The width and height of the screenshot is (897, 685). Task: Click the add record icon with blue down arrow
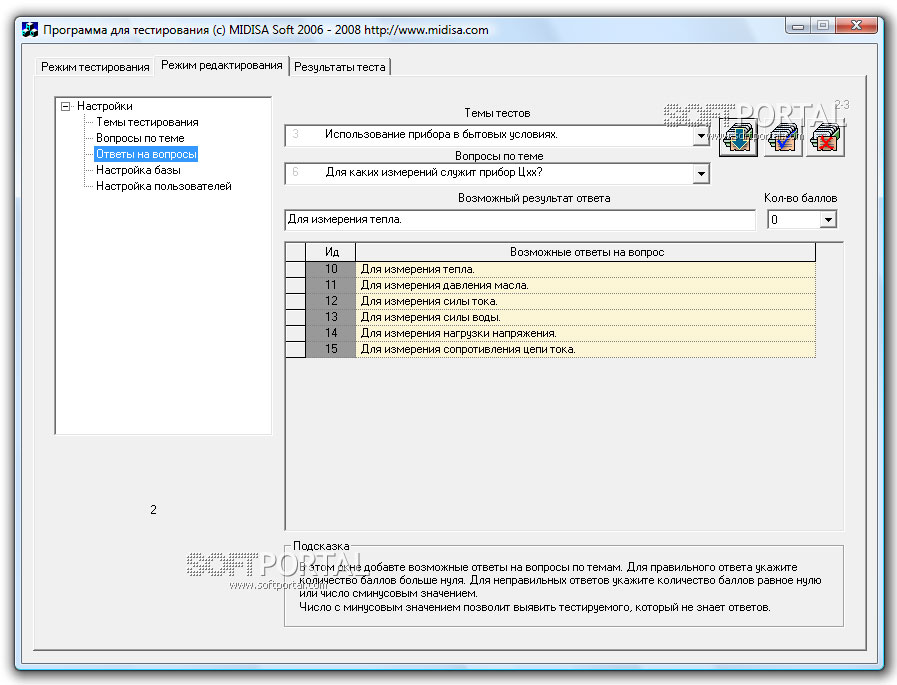(x=738, y=138)
